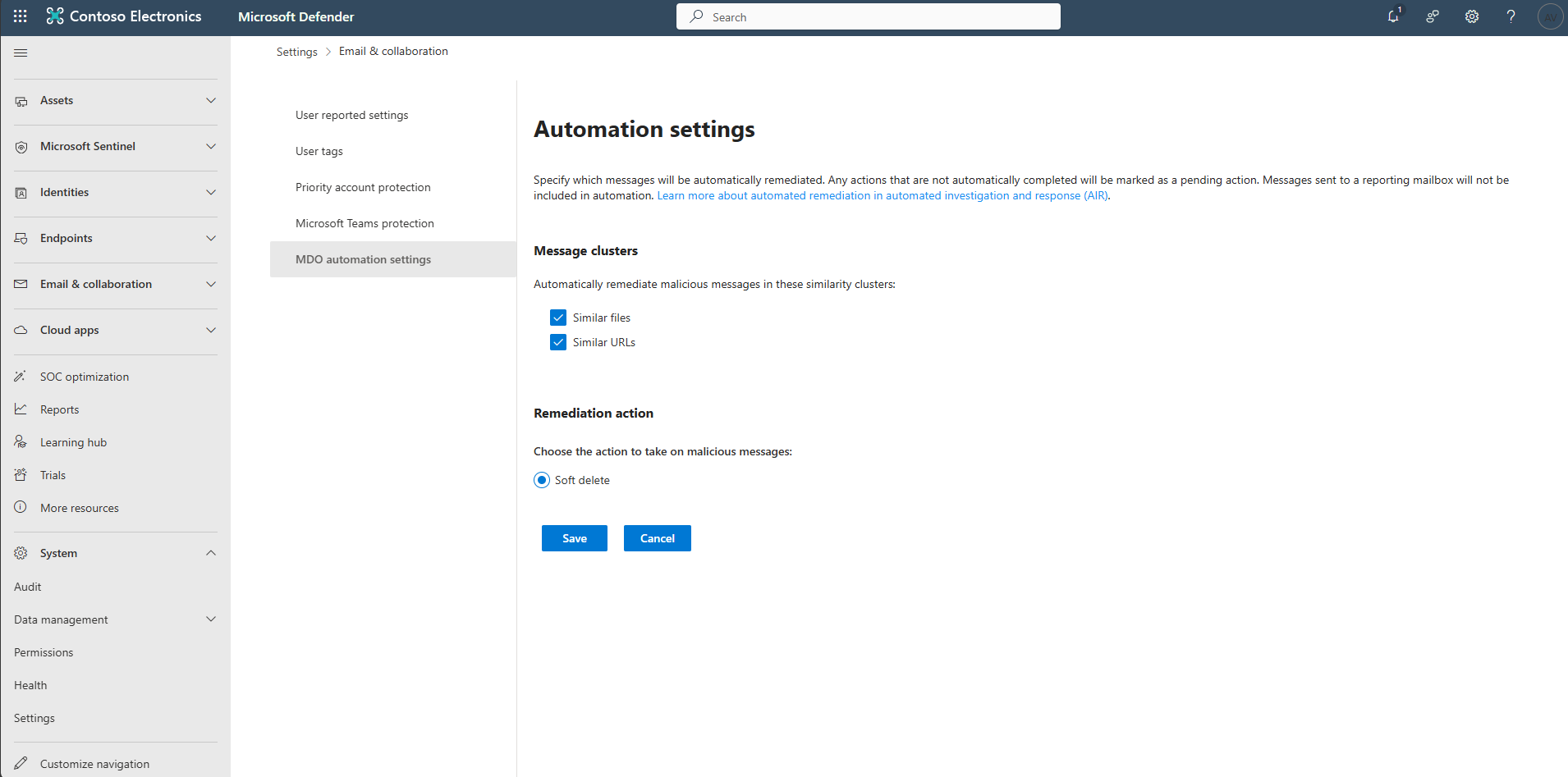Uncheck the Similar files checkbox
The image size is (1568, 777).
tap(558, 318)
